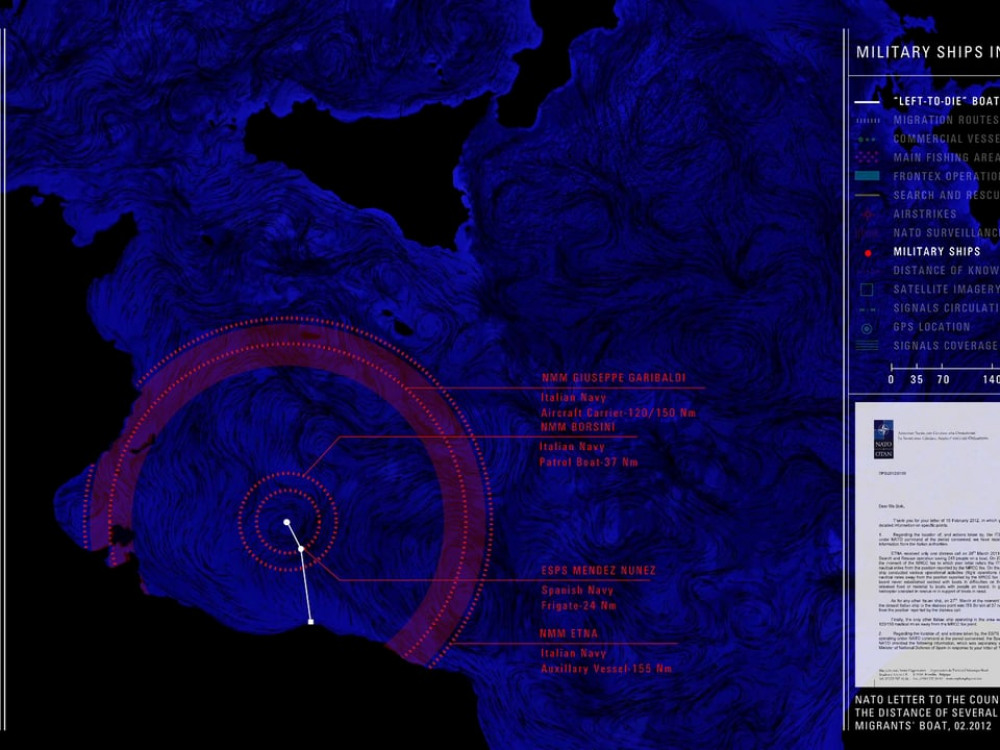
Task: Show the Search and Rescue layer
Action: click(946, 195)
